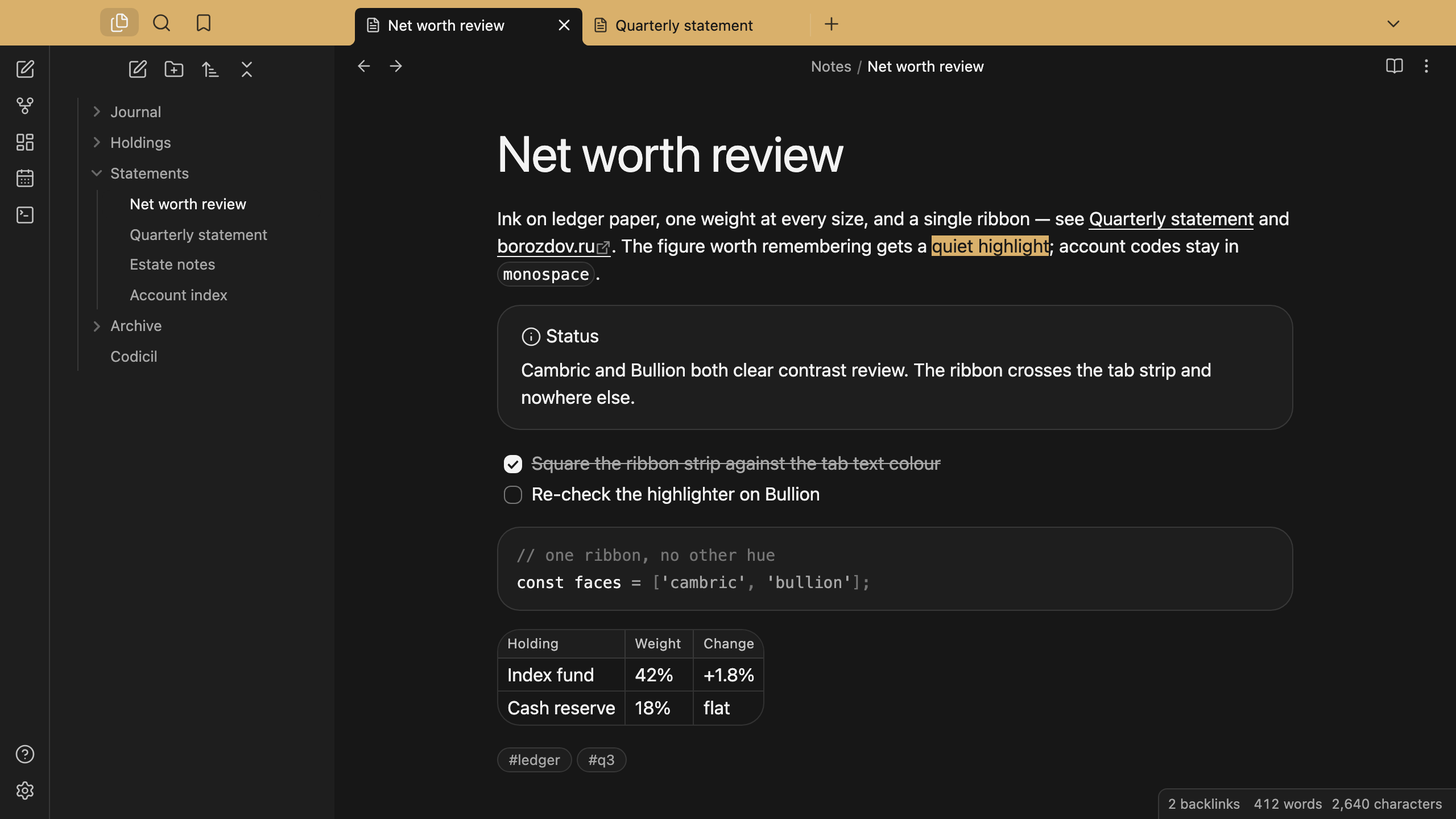Open canvas icon in ribbon
This screenshot has width=1456, height=819.
[25, 142]
